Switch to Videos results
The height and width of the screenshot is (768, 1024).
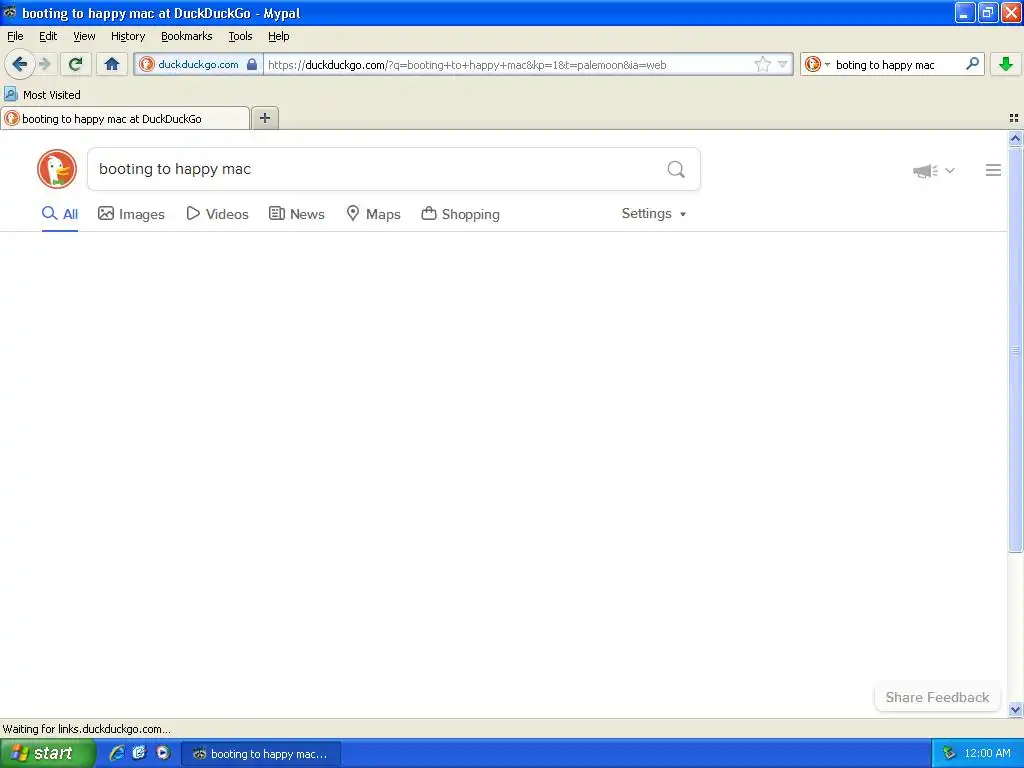217,214
